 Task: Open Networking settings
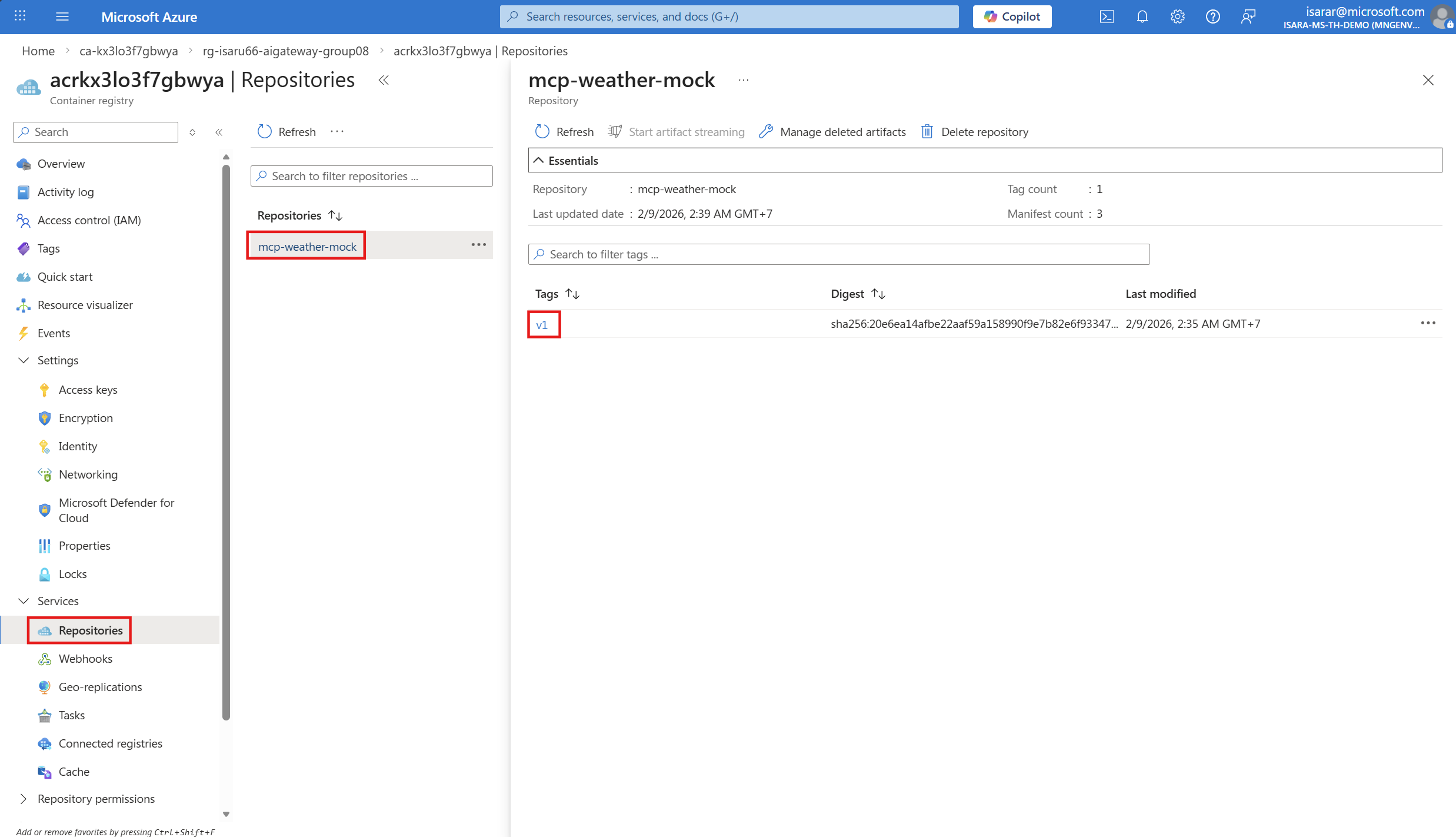click(x=88, y=474)
